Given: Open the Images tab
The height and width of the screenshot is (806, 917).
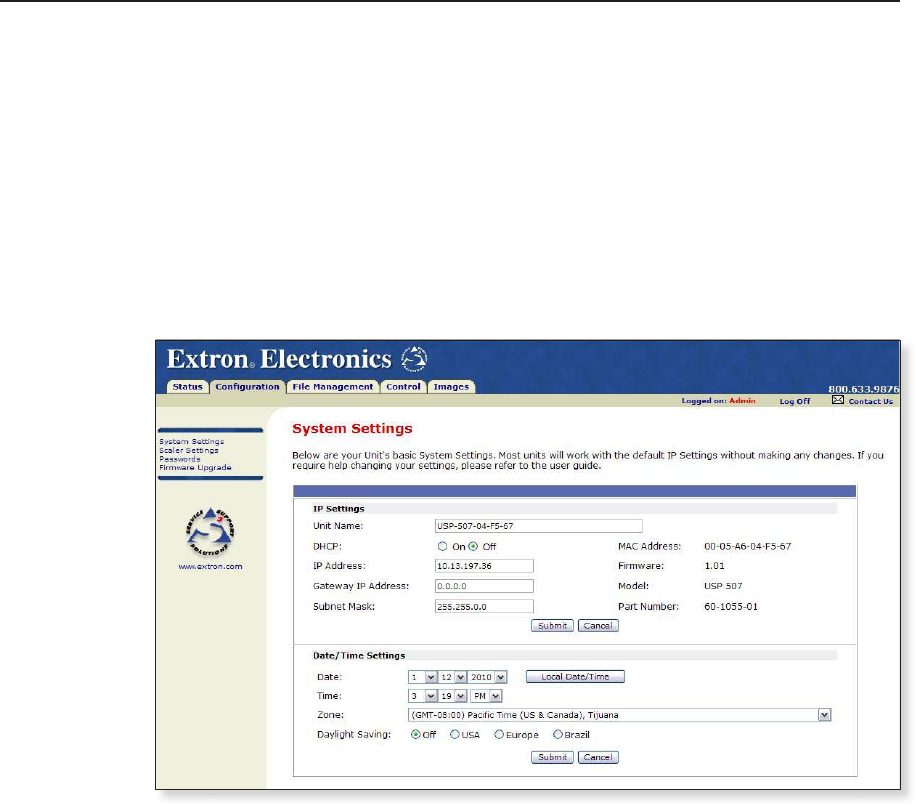Looking at the screenshot, I should tap(451, 387).
